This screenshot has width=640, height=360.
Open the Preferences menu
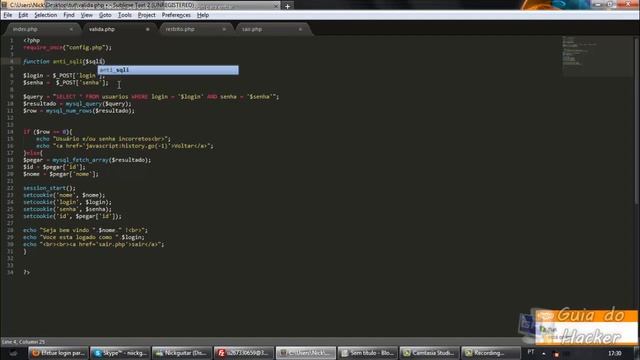[176, 15]
